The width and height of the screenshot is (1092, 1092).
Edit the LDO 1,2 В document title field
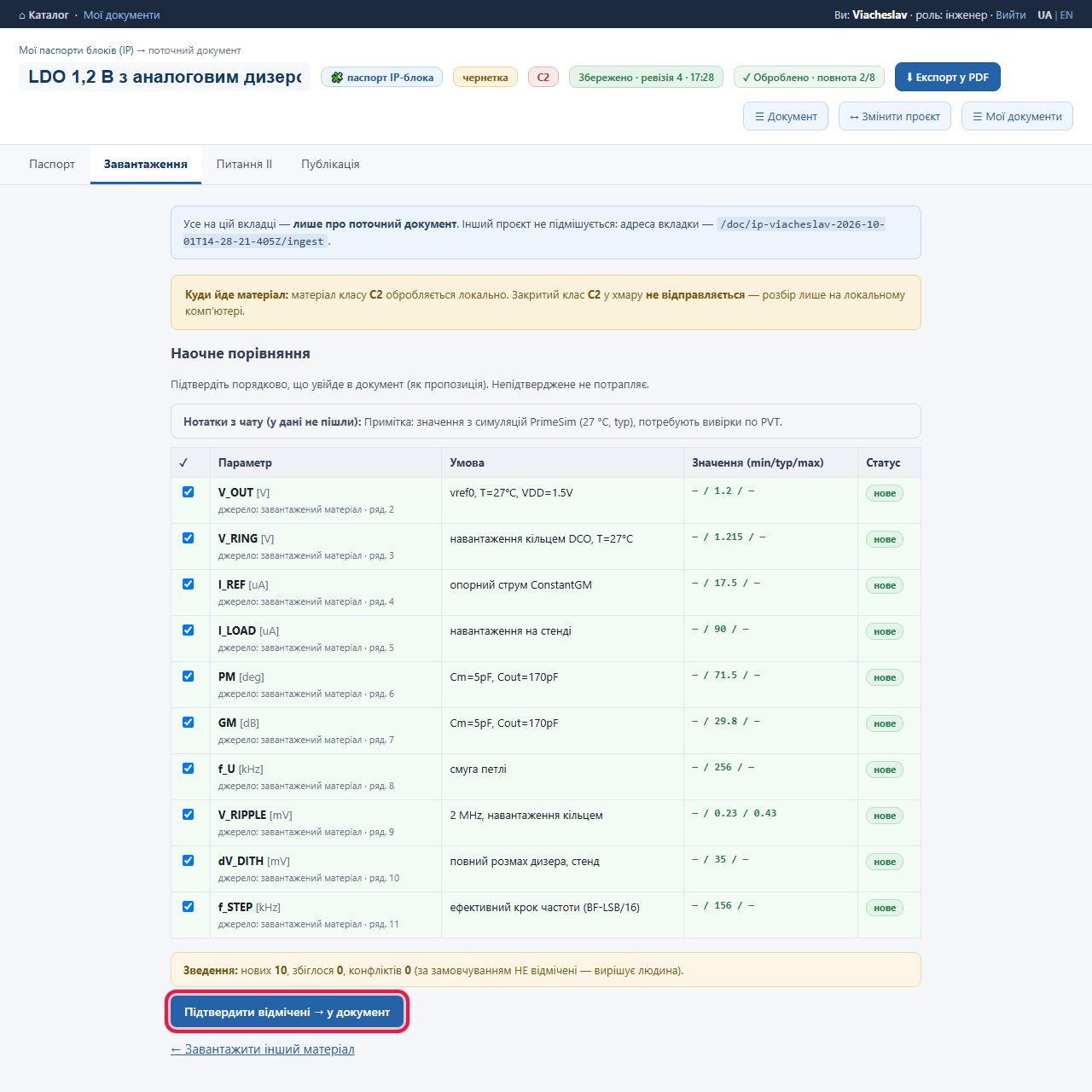(x=165, y=77)
